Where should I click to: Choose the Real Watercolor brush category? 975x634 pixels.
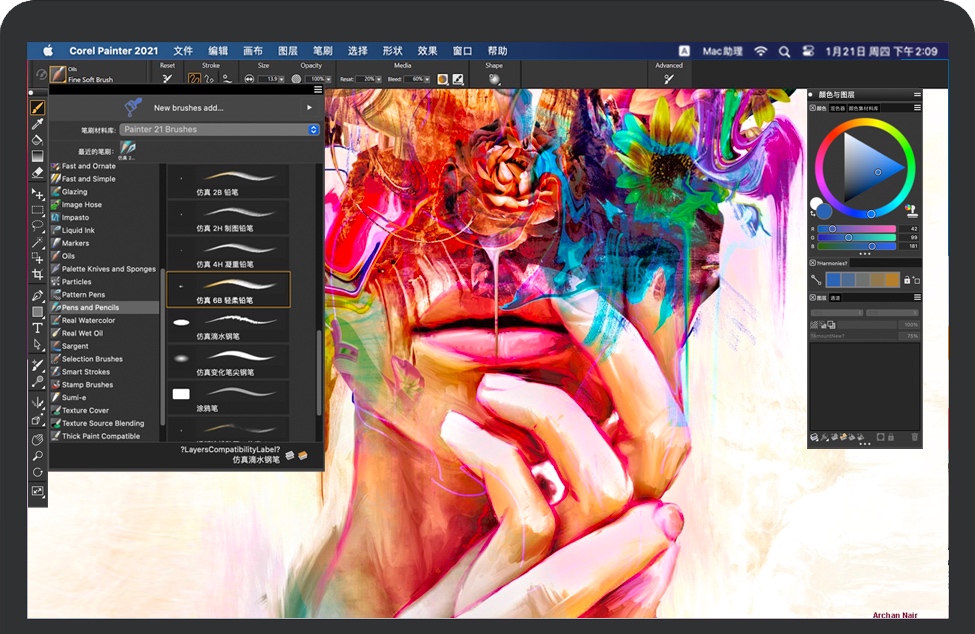pyautogui.click(x=88, y=320)
